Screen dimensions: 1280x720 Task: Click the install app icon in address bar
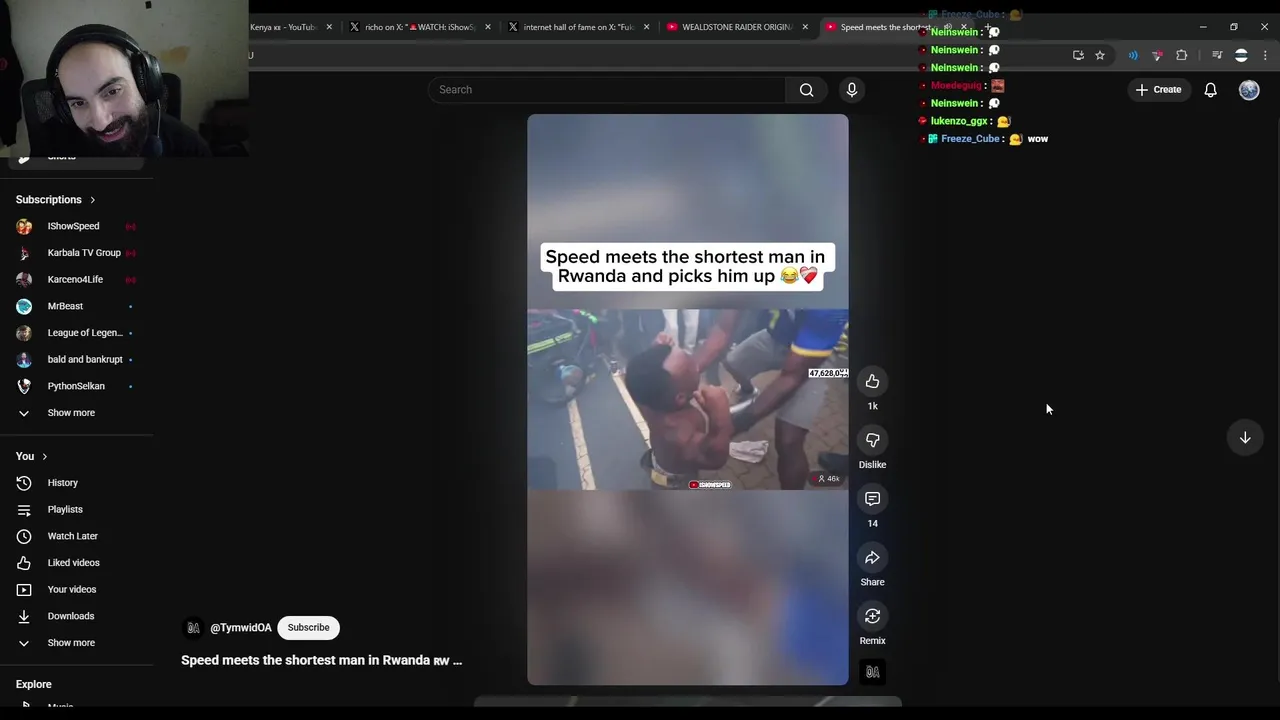(1078, 56)
